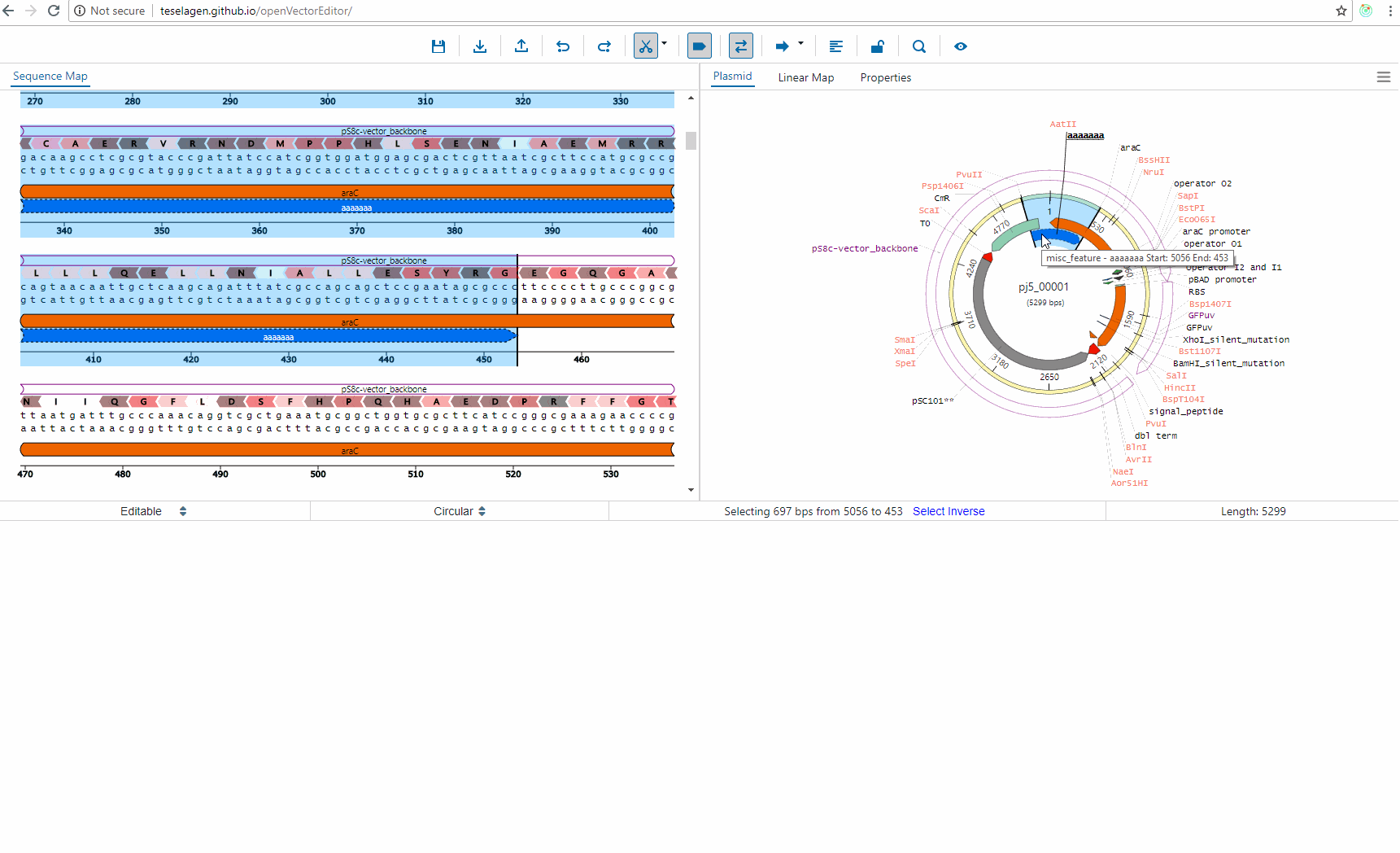The height and width of the screenshot is (853, 1400).
Task: Bookmark this page with the star icon
Action: tap(1341, 11)
